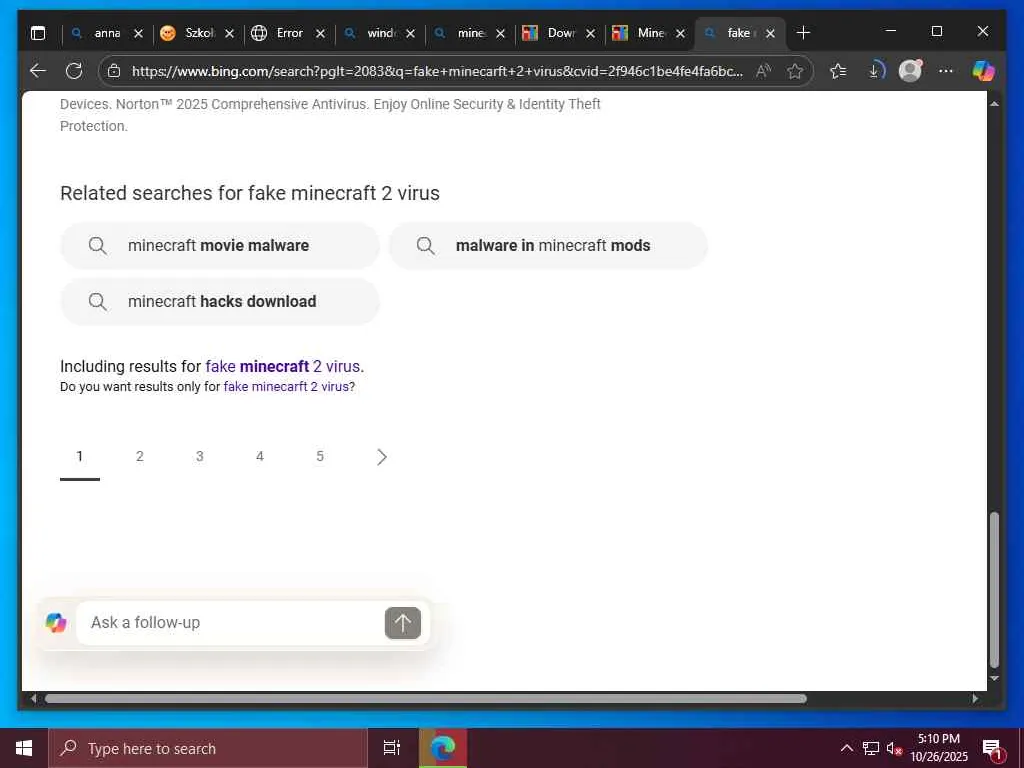The height and width of the screenshot is (768, 1024).
Task: Click the scroll up arrow
Action: tap(994, 104)
